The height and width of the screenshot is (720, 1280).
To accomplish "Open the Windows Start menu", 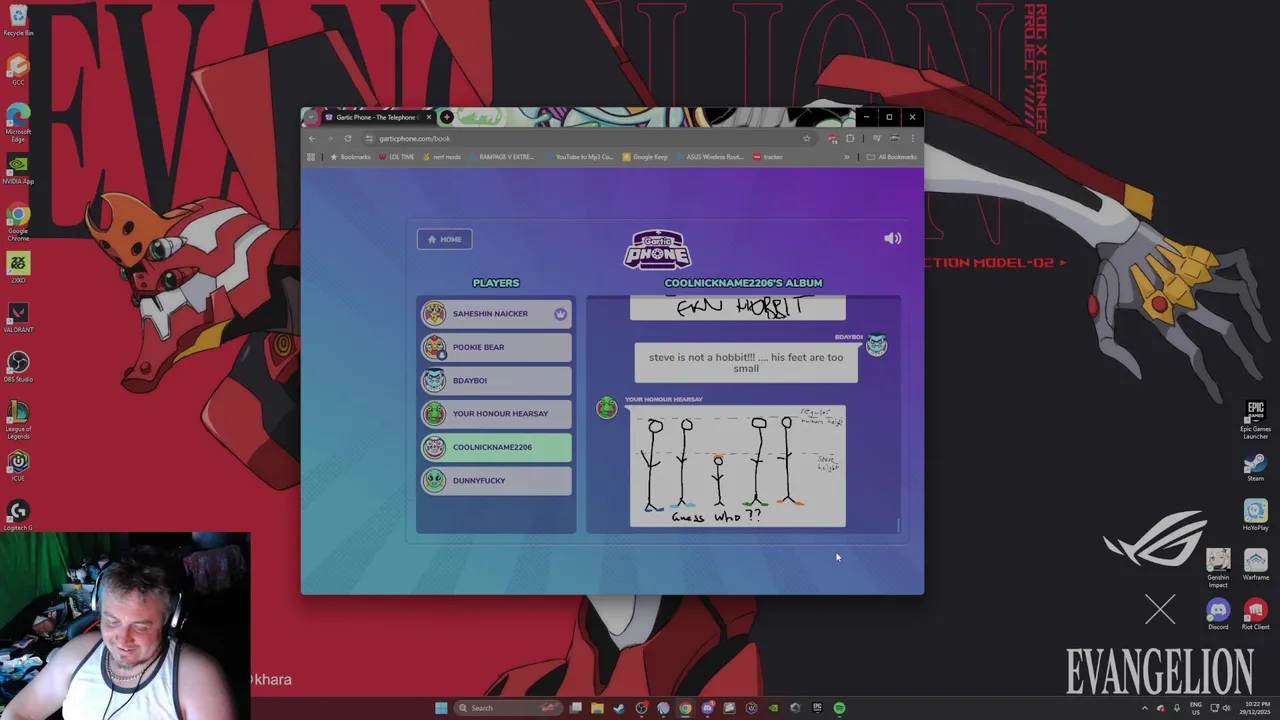I will click(441, 708).
